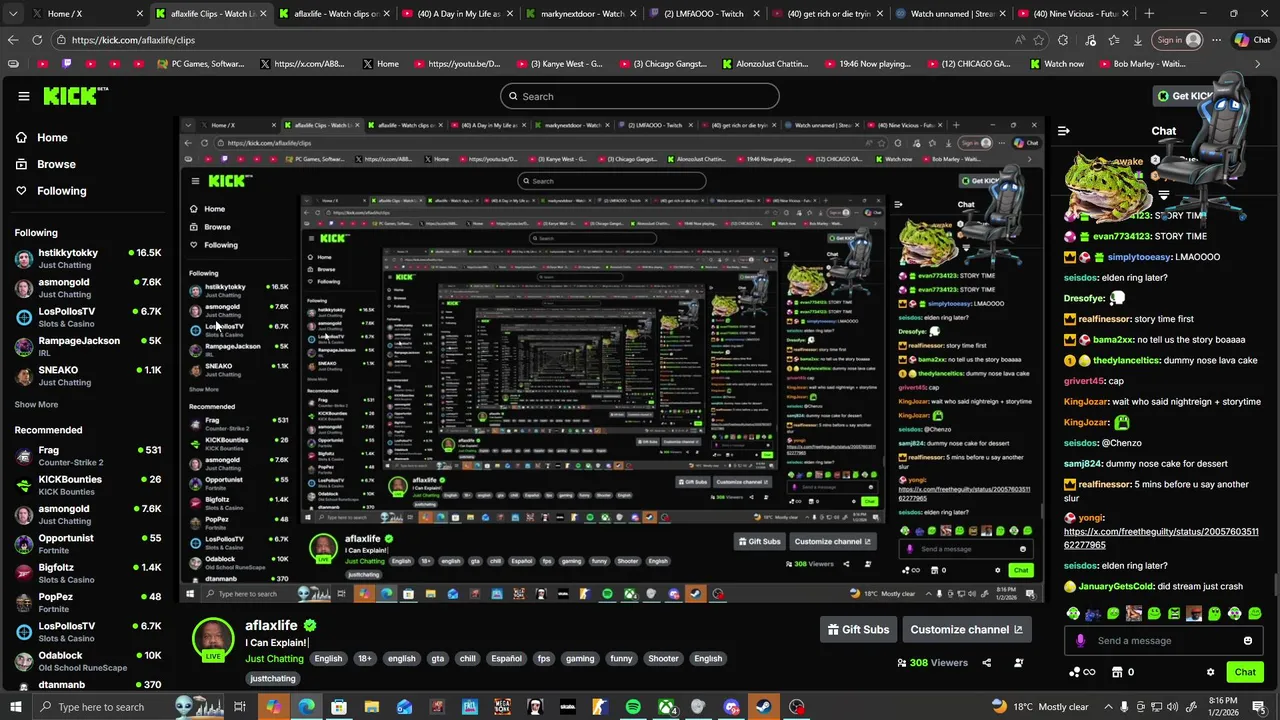Open outer chat settings gear icon

[x=1210, y=672]
